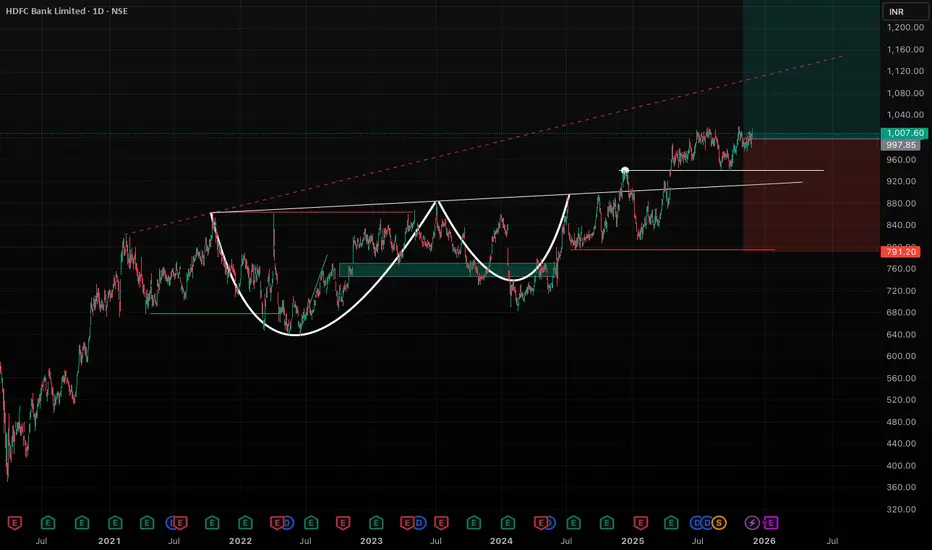This screenshot has width=932, height=550.
Task: Click the green earnings marker above the 2022 label
Action: 245,523
